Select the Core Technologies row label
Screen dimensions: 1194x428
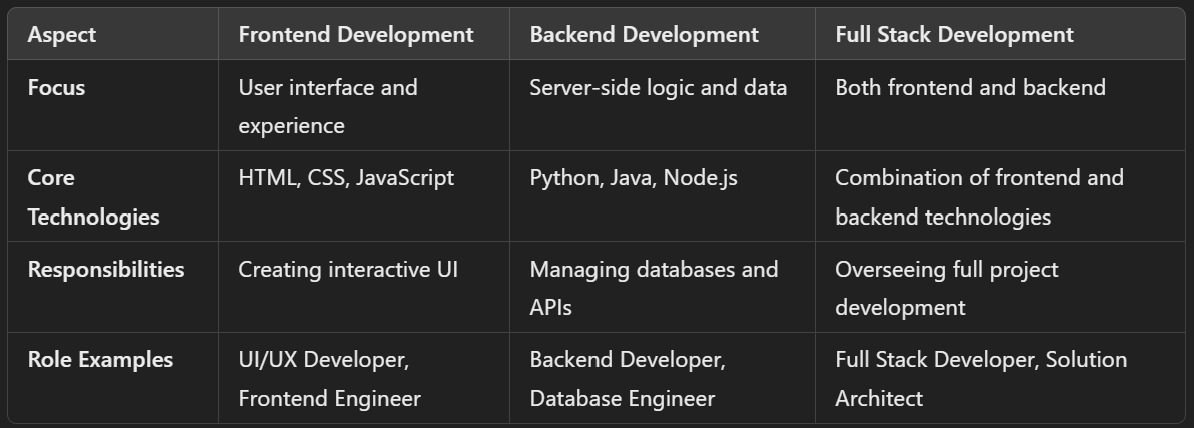coord(93,197)
